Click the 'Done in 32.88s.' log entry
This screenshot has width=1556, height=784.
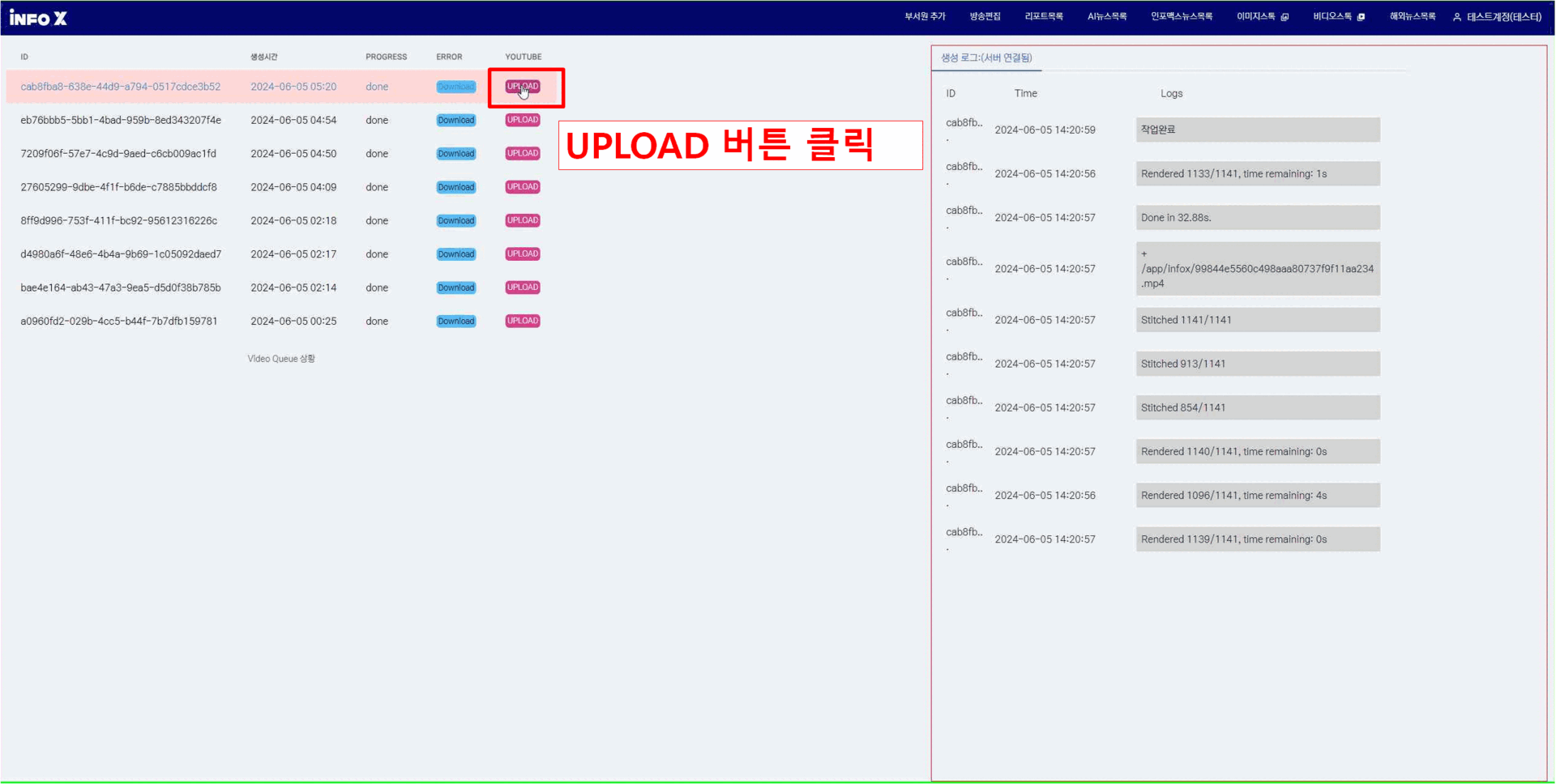(x=1258, y=217)
